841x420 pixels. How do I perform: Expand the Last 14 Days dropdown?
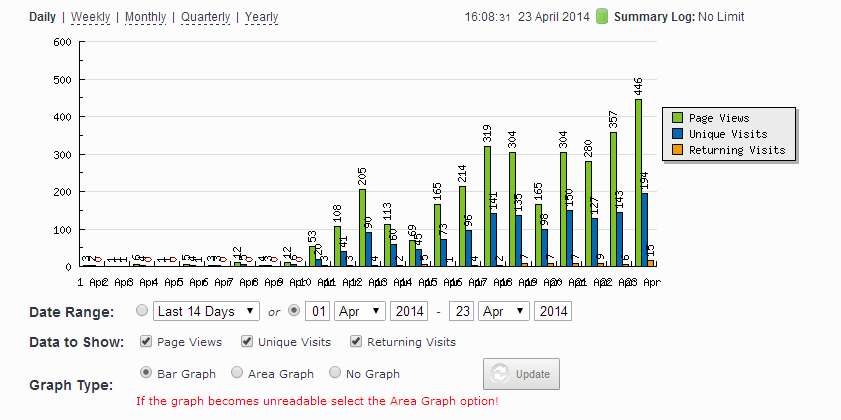pyautogui.click(x=206, y=311)
